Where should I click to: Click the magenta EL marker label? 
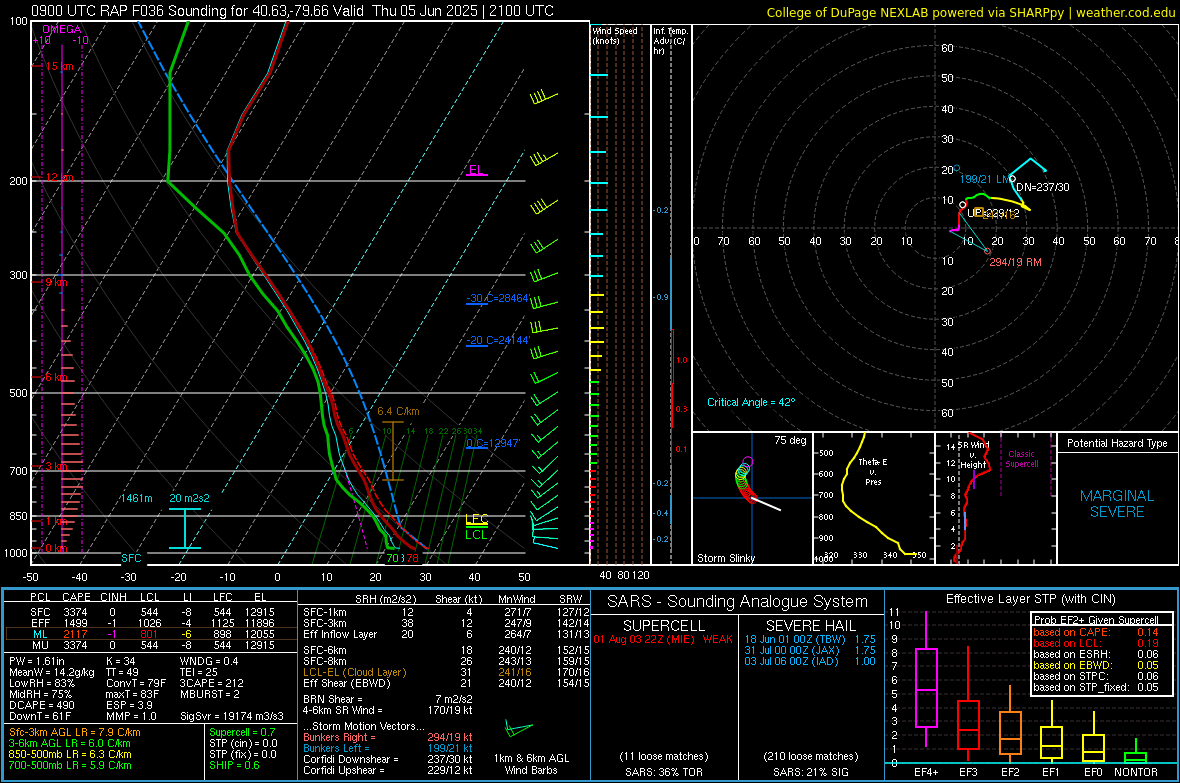[x=476, y=169]
